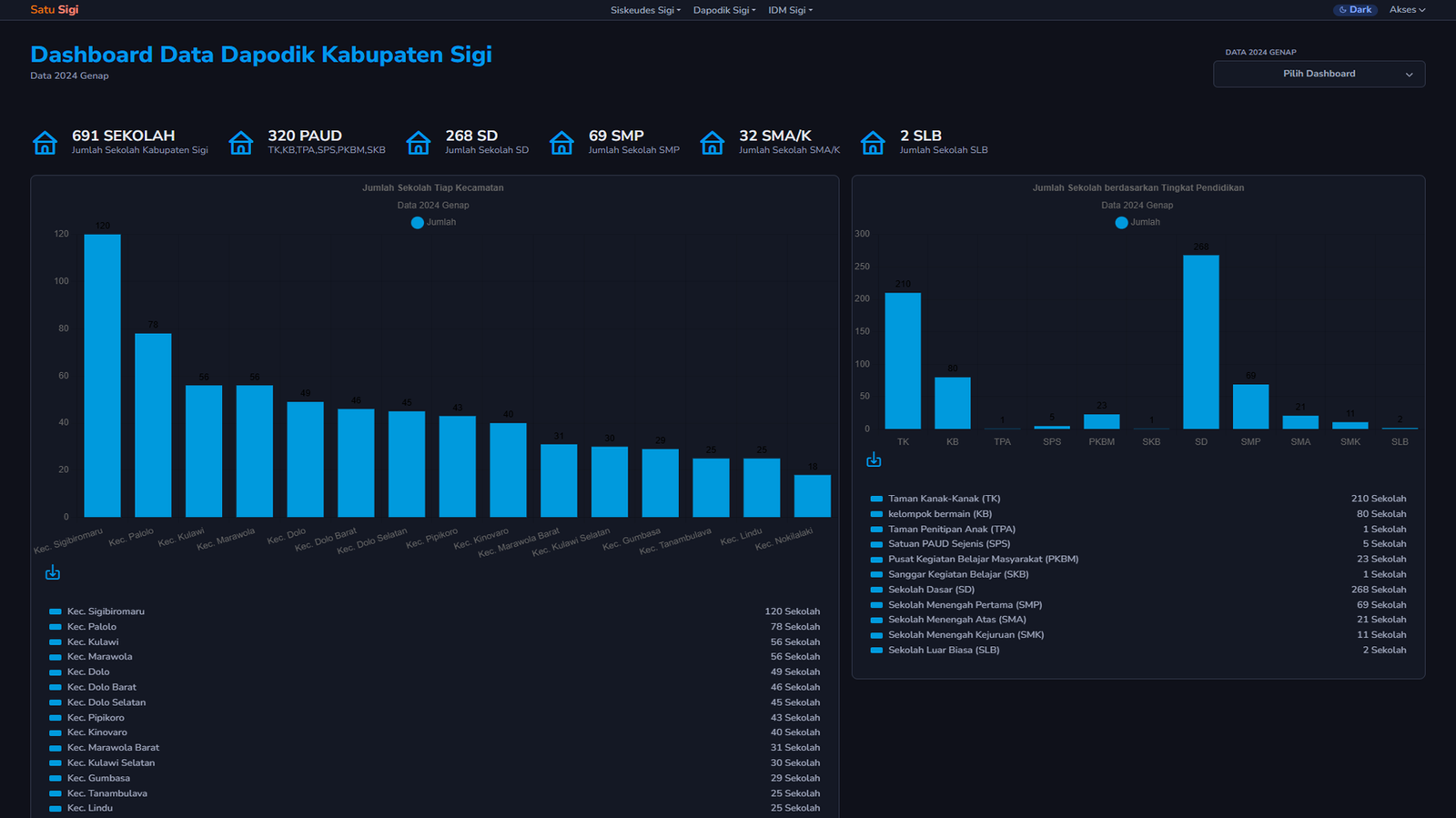Expand the IDM Sigi dropdown

pos(790,10)
